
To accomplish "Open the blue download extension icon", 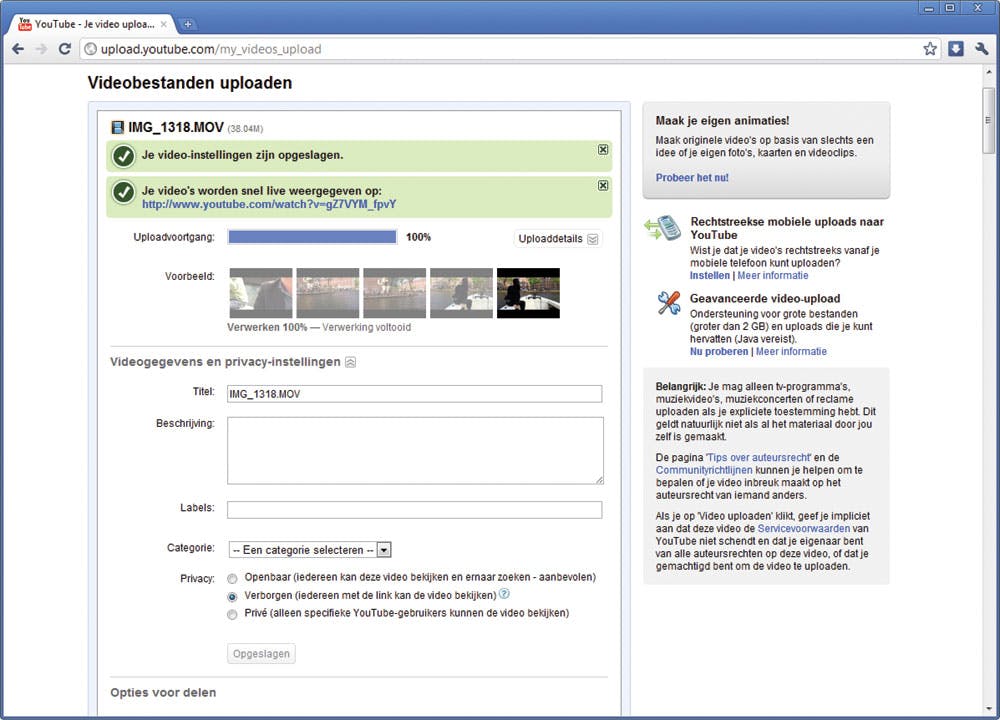I will 955,49.
